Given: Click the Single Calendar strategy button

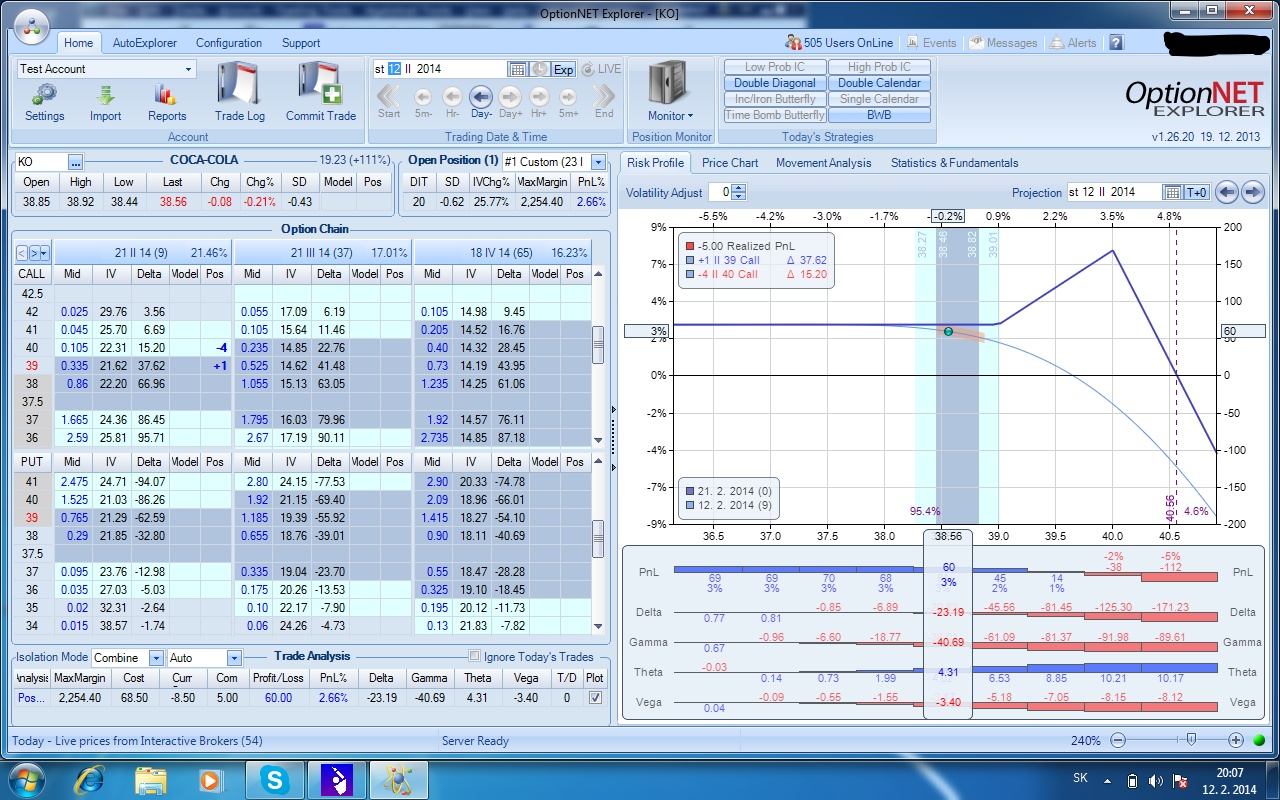Looking at the screenshot, I should [x=879, y=99].
